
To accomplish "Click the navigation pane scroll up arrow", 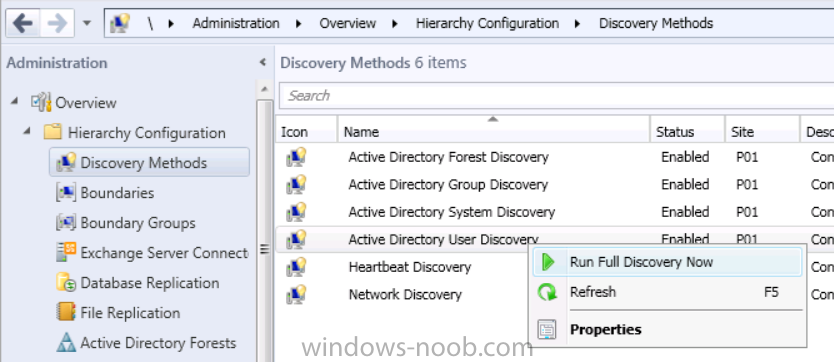I will [x=264, y=89].
